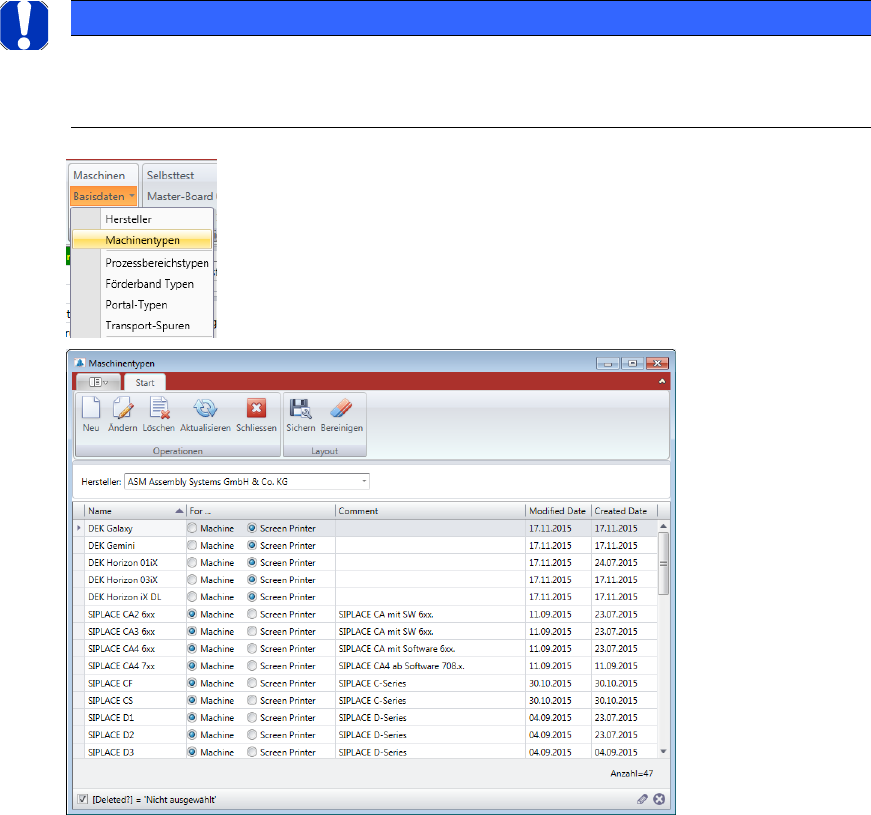The image size is (871, 815).
Task: Select Screen Printer radio for SIPLACE CF
Action: [252, 683]
